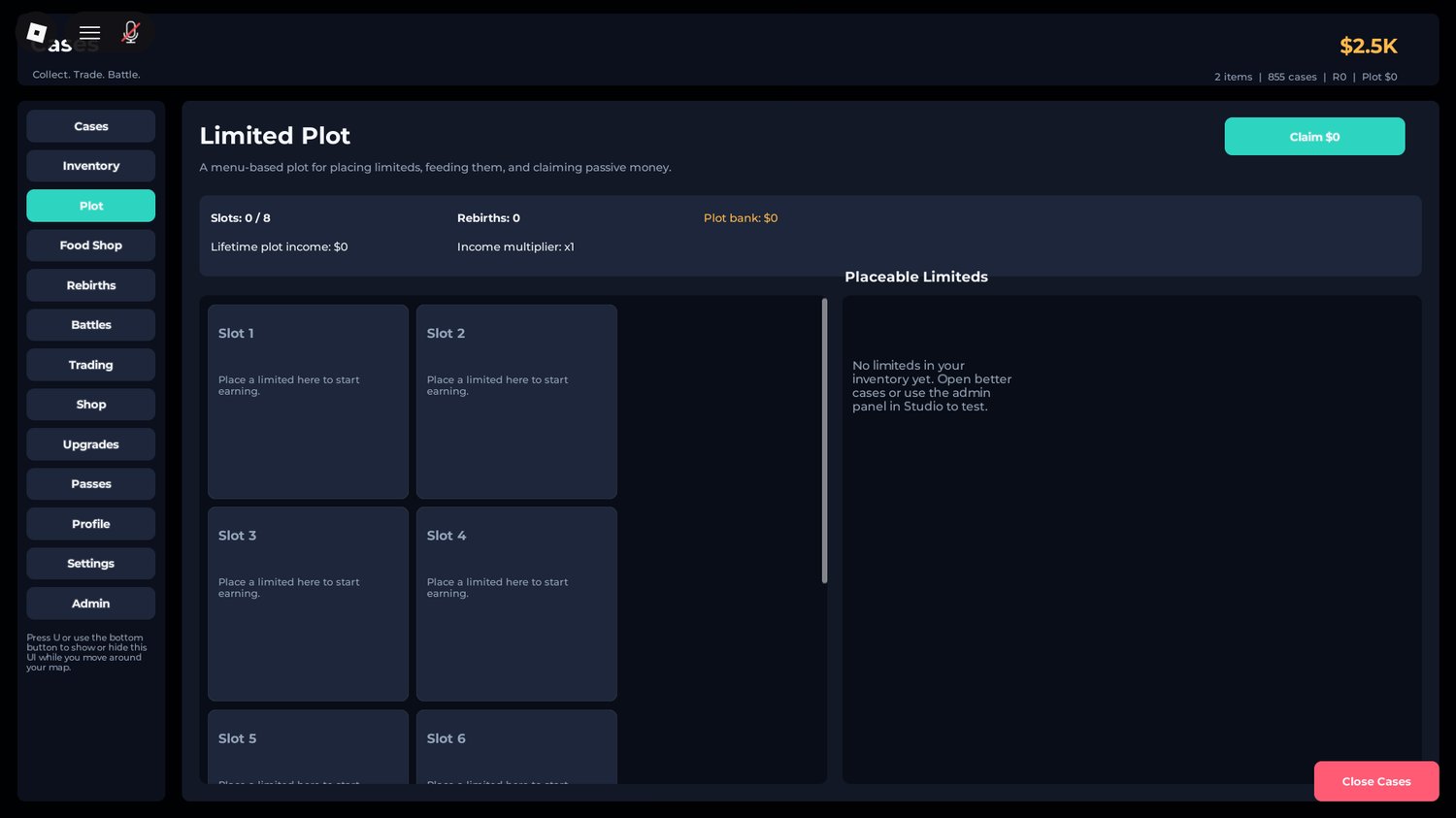Click the $2.5K money balance
1456x818 pixels.
coord(1369,46)
